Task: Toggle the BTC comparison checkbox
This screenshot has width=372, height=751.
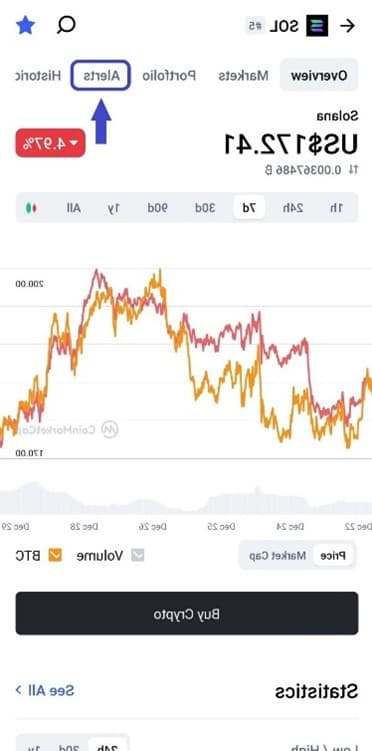Action: (55, 555)
